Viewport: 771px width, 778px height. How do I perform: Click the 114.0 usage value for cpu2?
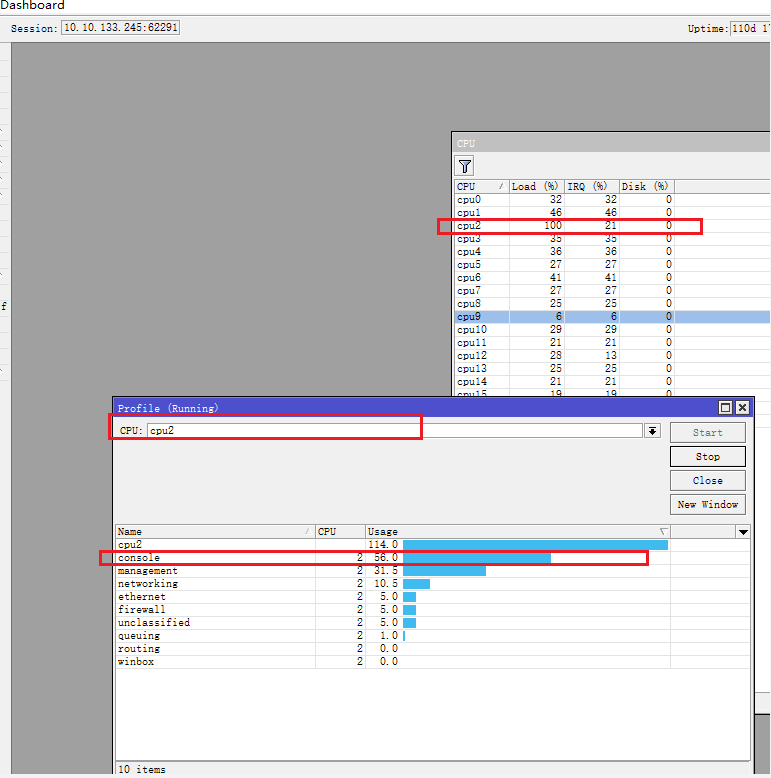click(x=383, y=545)
